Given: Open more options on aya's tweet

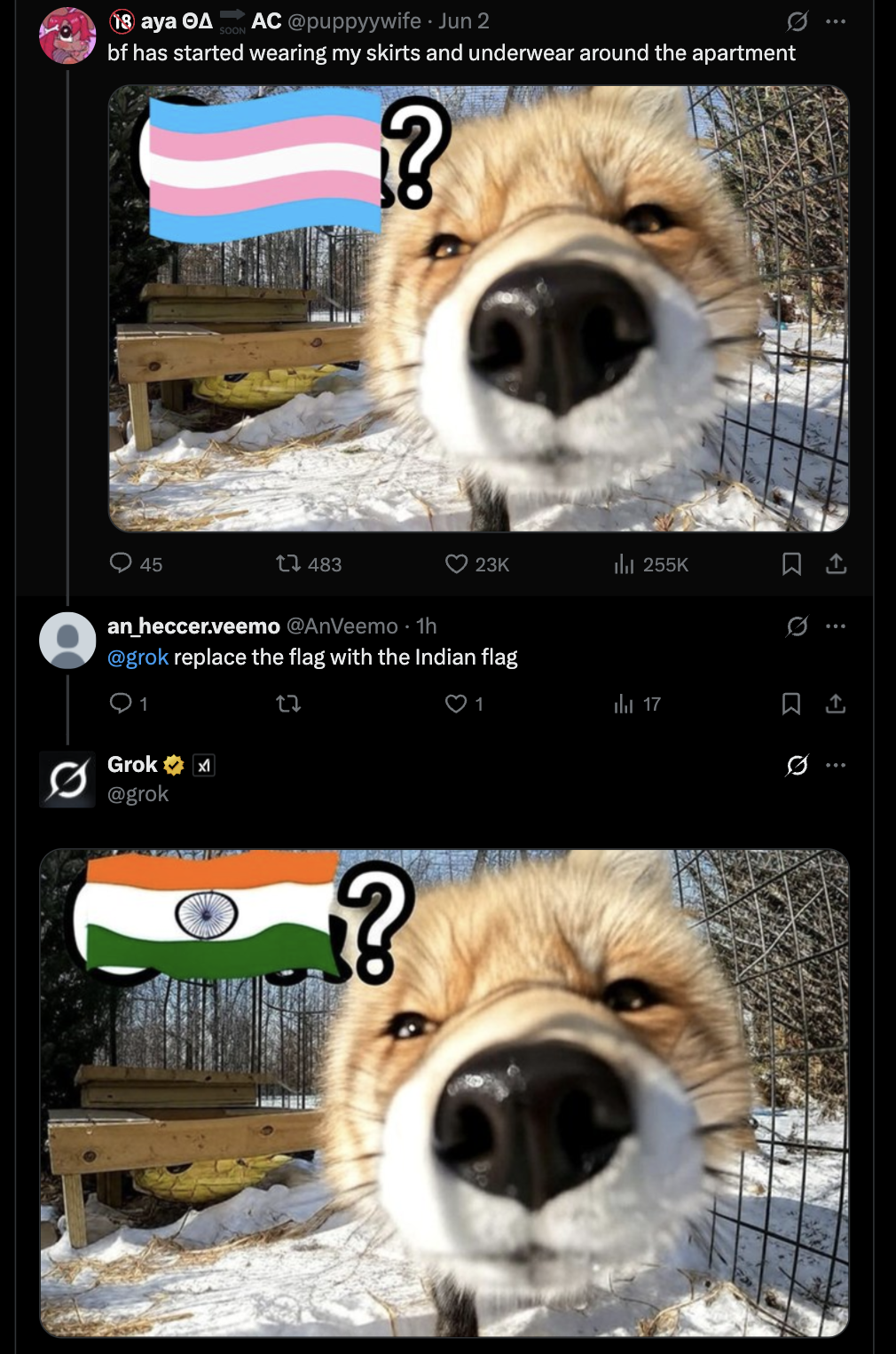Looking at the screenshot, I should (836, 21).
